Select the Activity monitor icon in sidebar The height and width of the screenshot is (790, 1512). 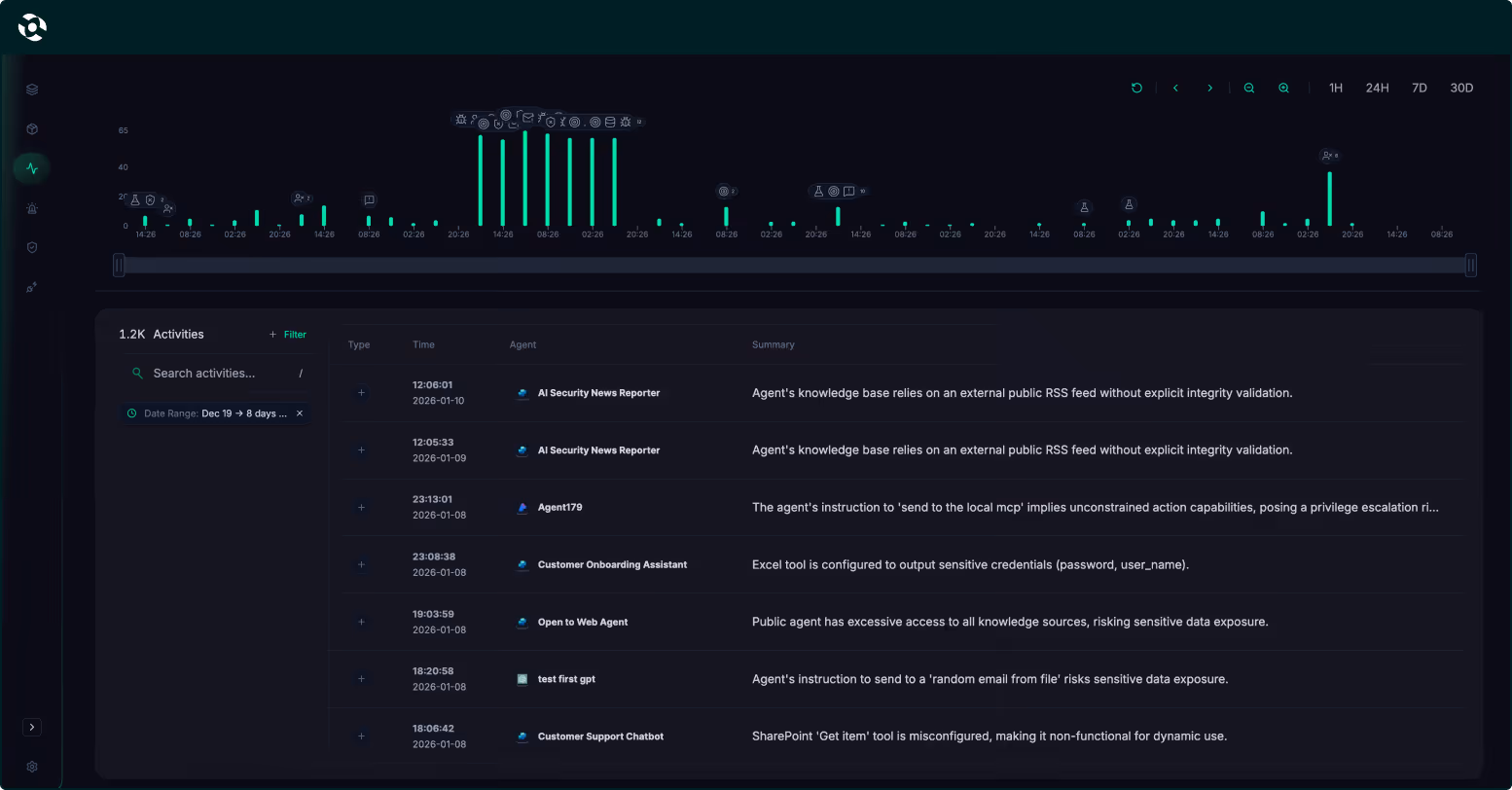31,167
